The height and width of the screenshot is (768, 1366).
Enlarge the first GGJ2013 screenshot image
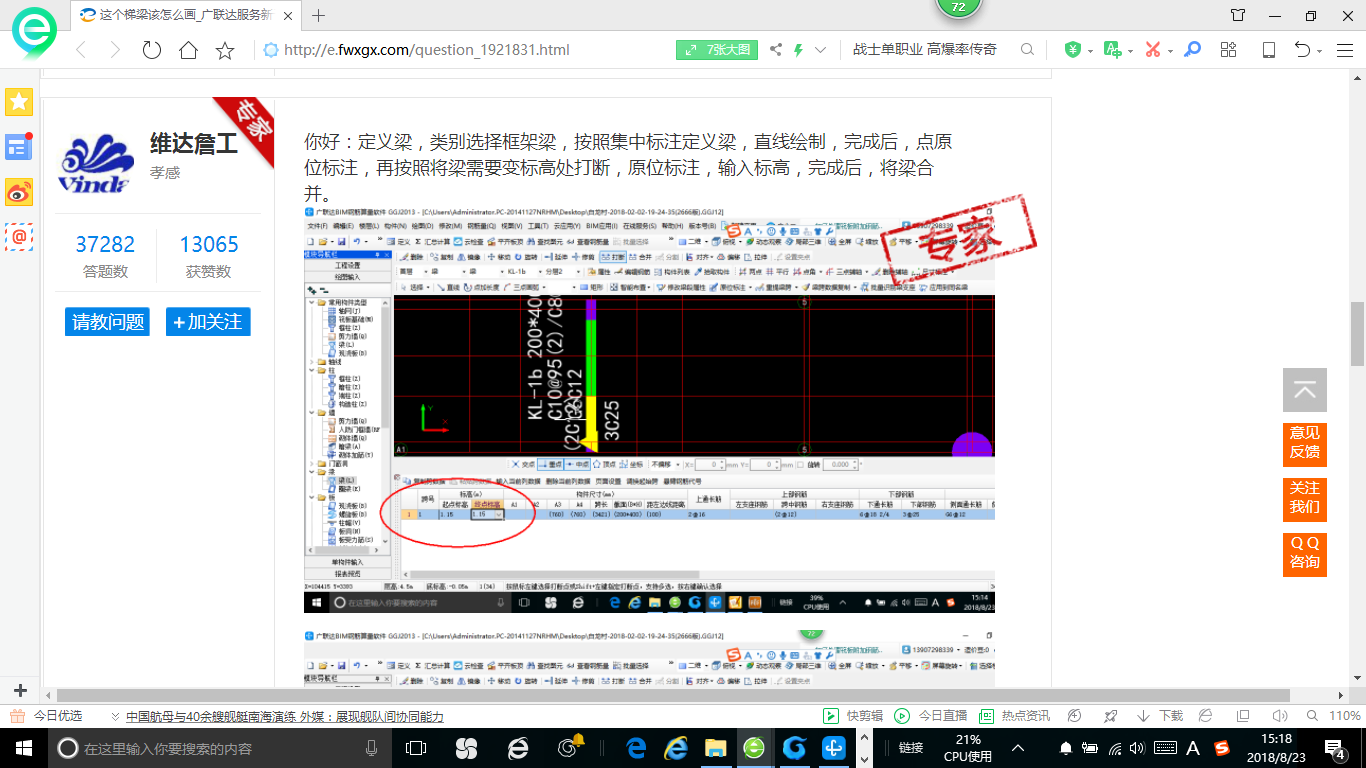point(650,410)
